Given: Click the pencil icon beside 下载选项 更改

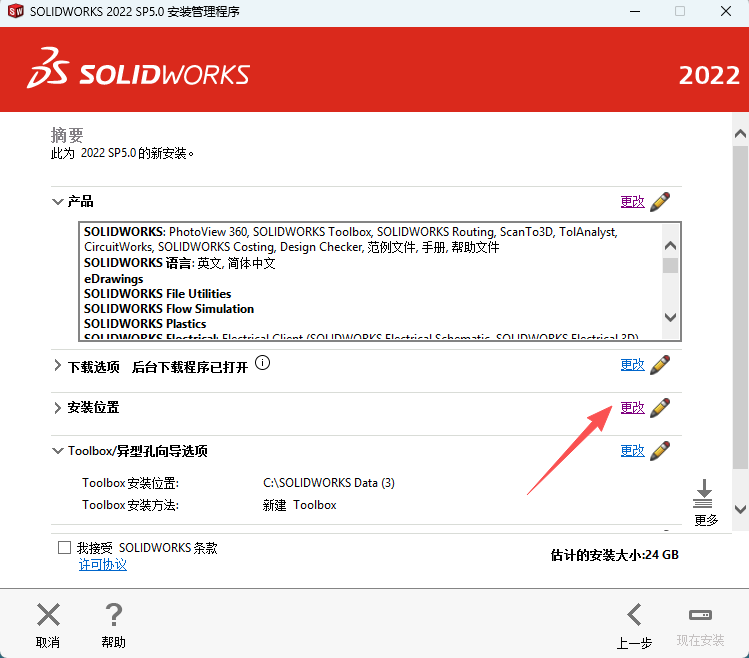Looking at the screenshot, I should tap(660, 365).
